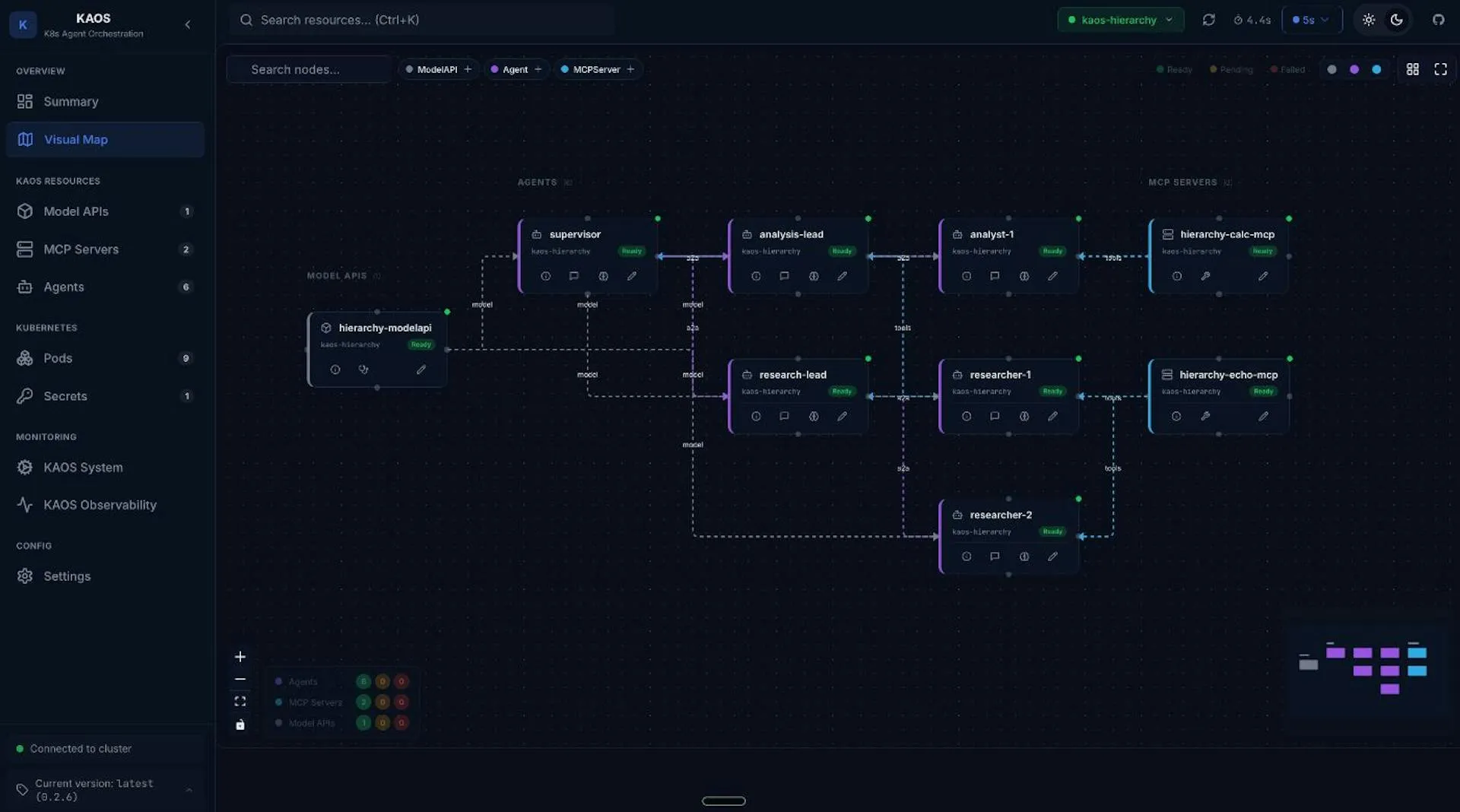
Task: Open chat for research-lead agent
Action: [x=784, y=416]
